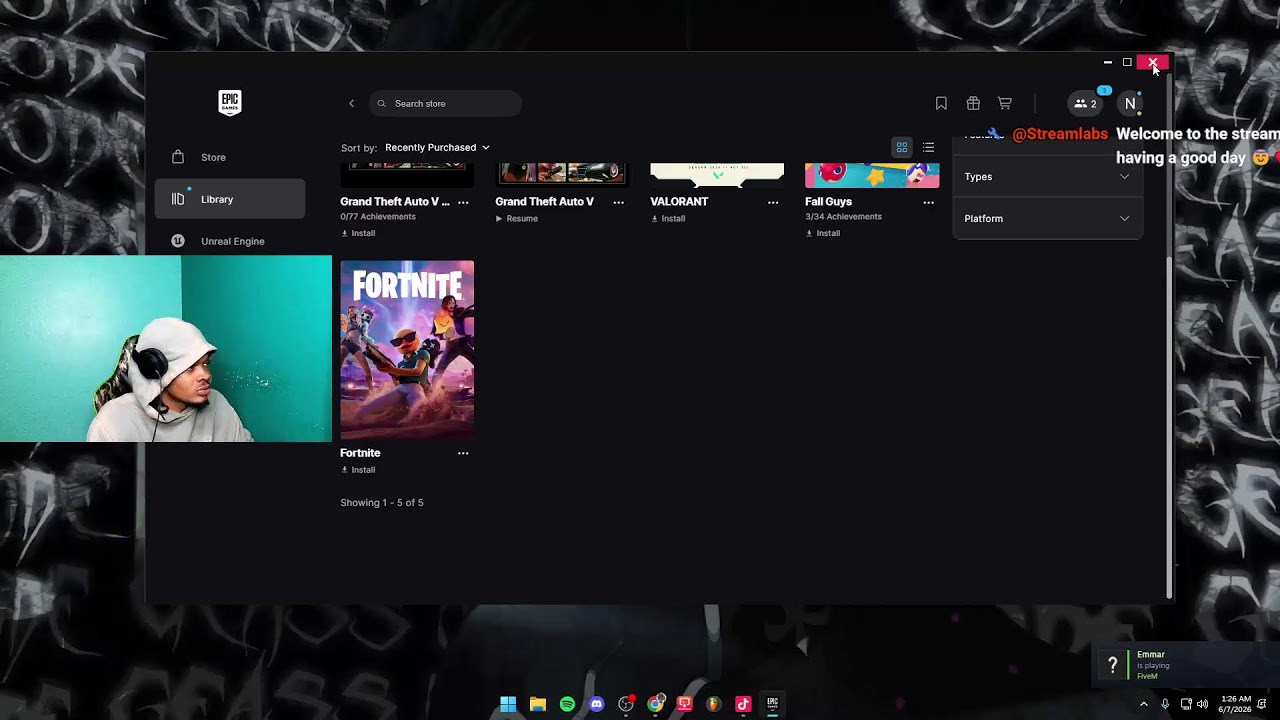Open the gift box icon

tap(973, 103)
